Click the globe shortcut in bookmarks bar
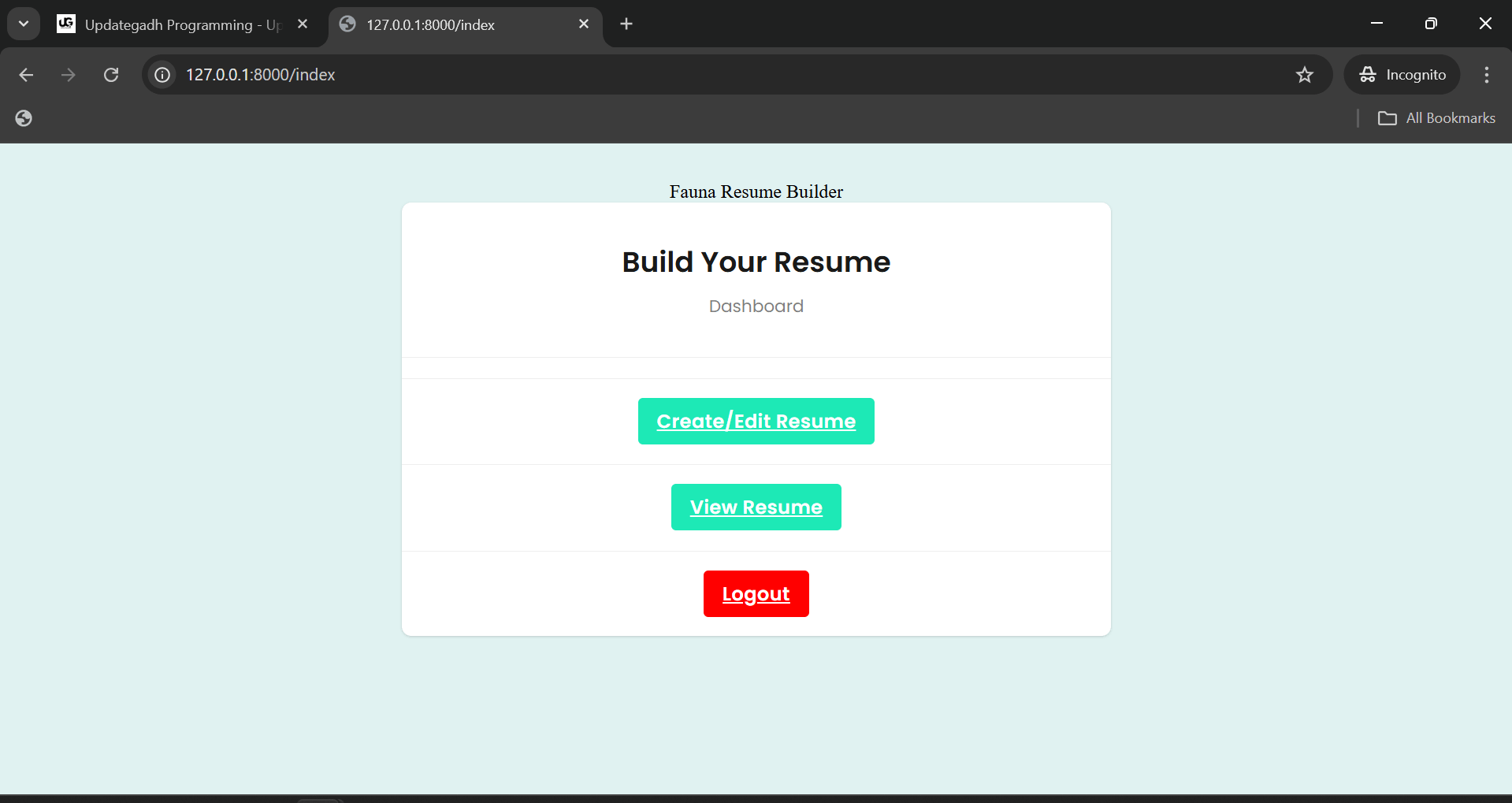The image size is (1512, 803). coord(24,118)
